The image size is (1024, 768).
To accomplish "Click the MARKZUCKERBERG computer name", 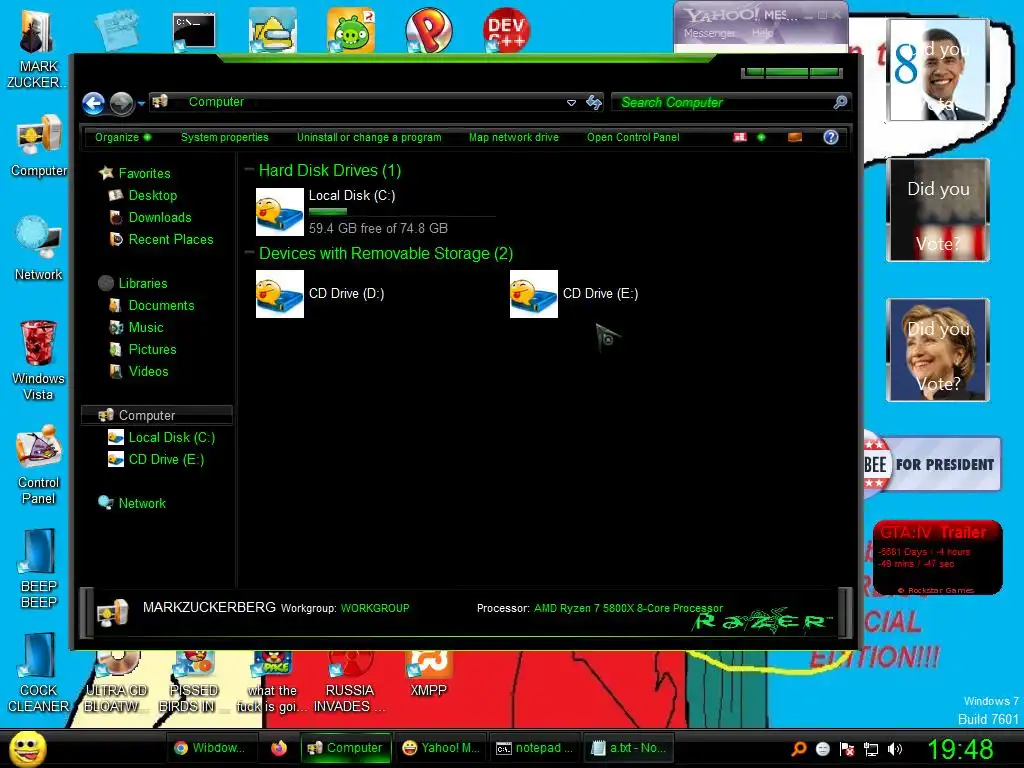I will point(209,607).
